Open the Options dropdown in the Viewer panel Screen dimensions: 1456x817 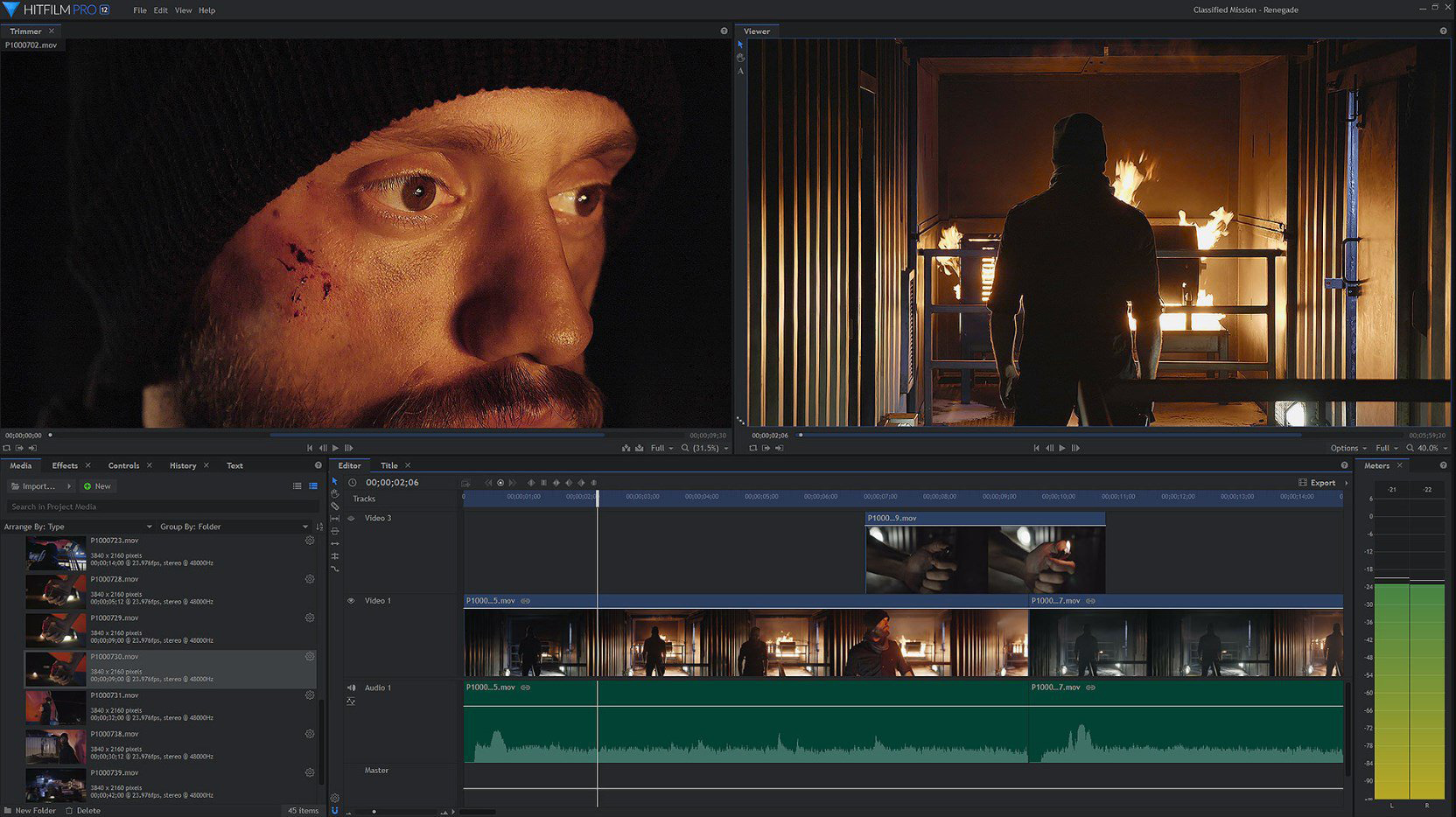(1348, 448)
